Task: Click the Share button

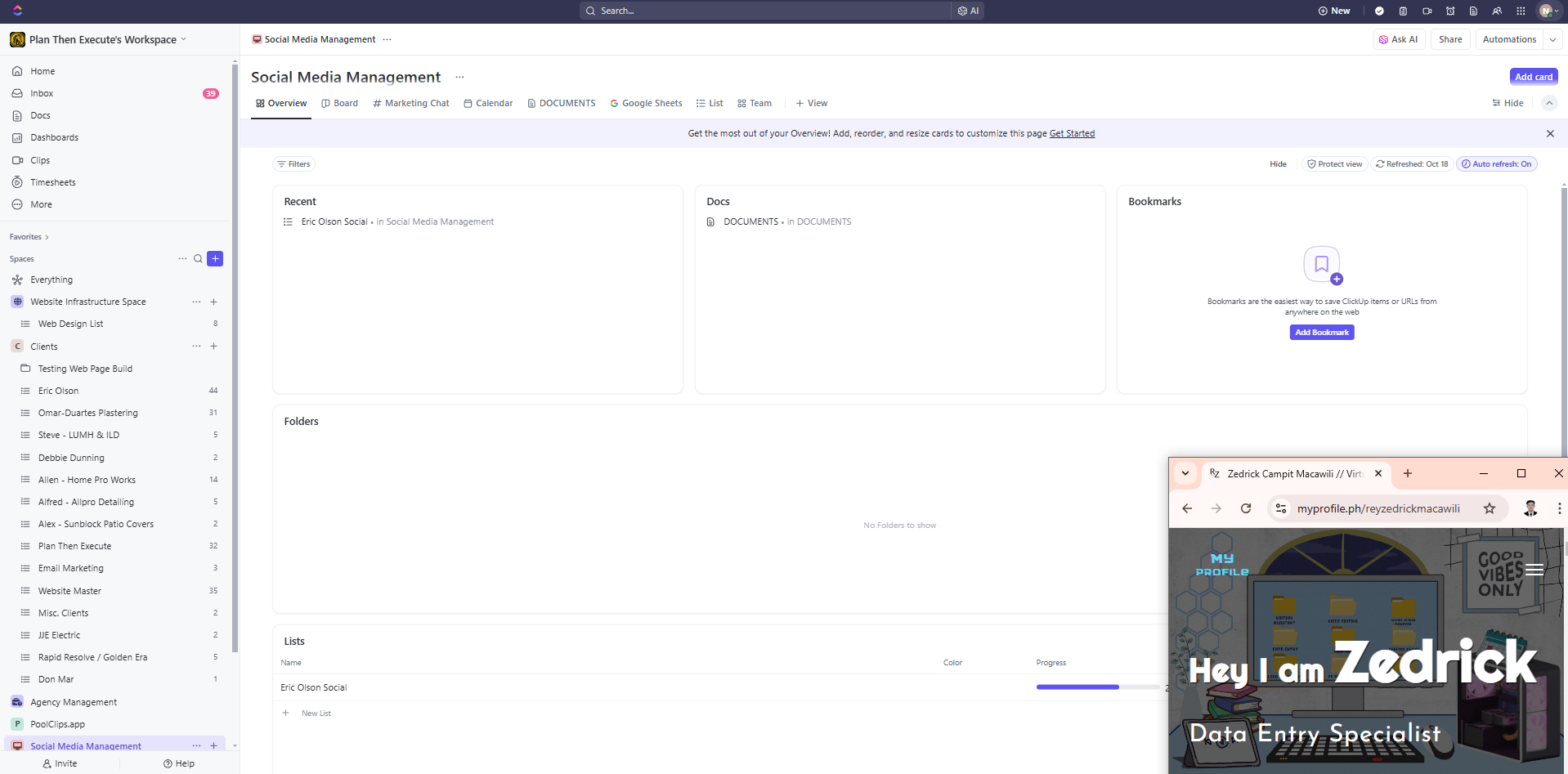Action: tap(1450, 39)
